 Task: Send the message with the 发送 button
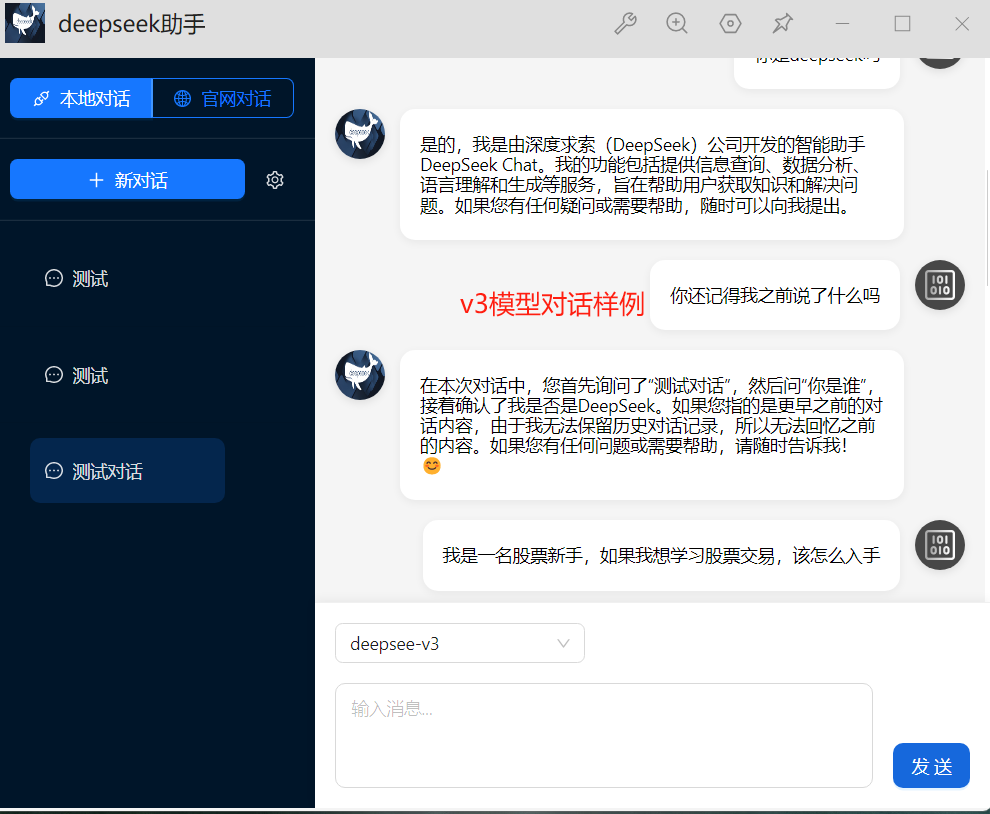point(931,765)
